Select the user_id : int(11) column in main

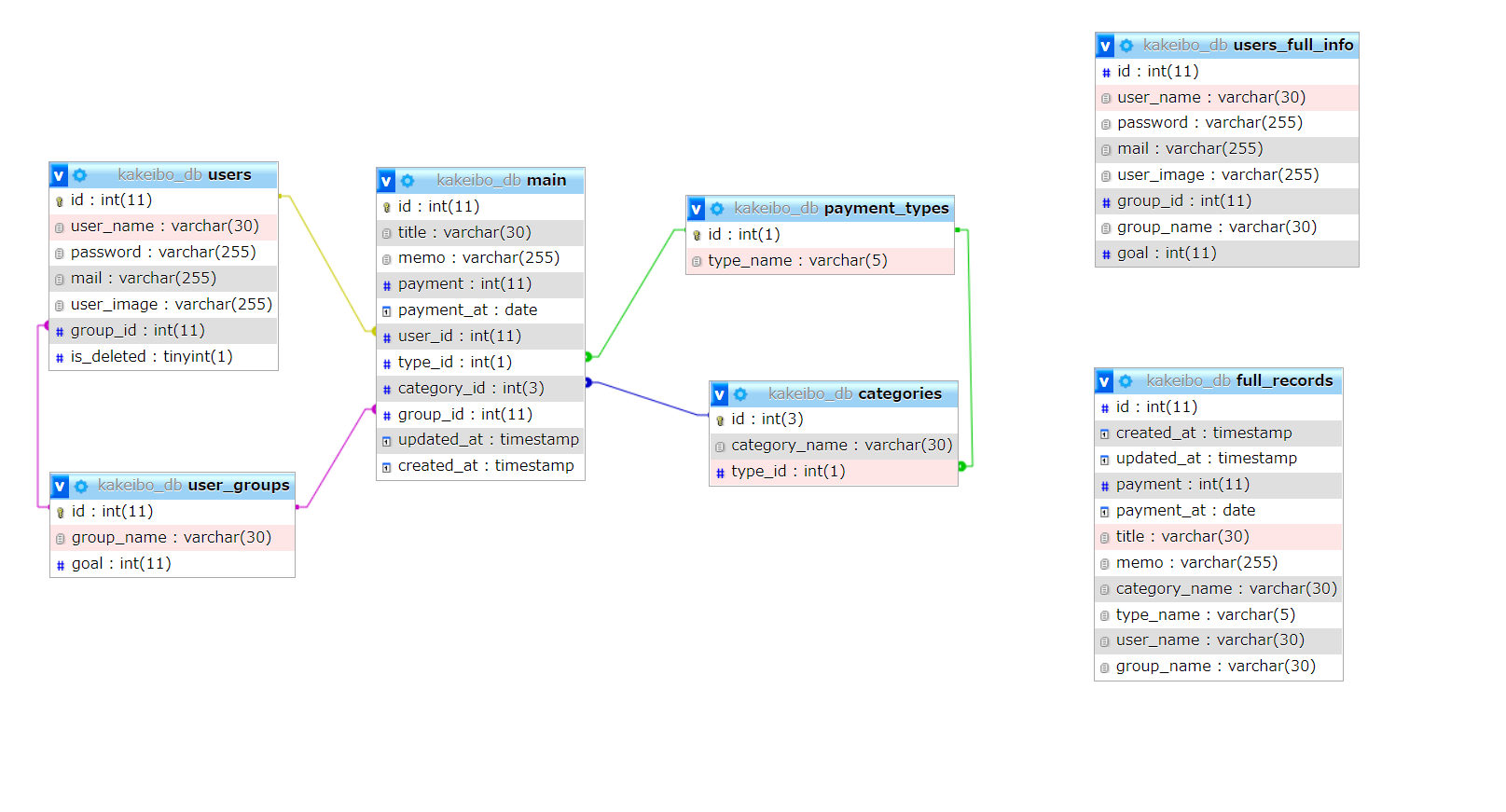[x=480, y=336]
